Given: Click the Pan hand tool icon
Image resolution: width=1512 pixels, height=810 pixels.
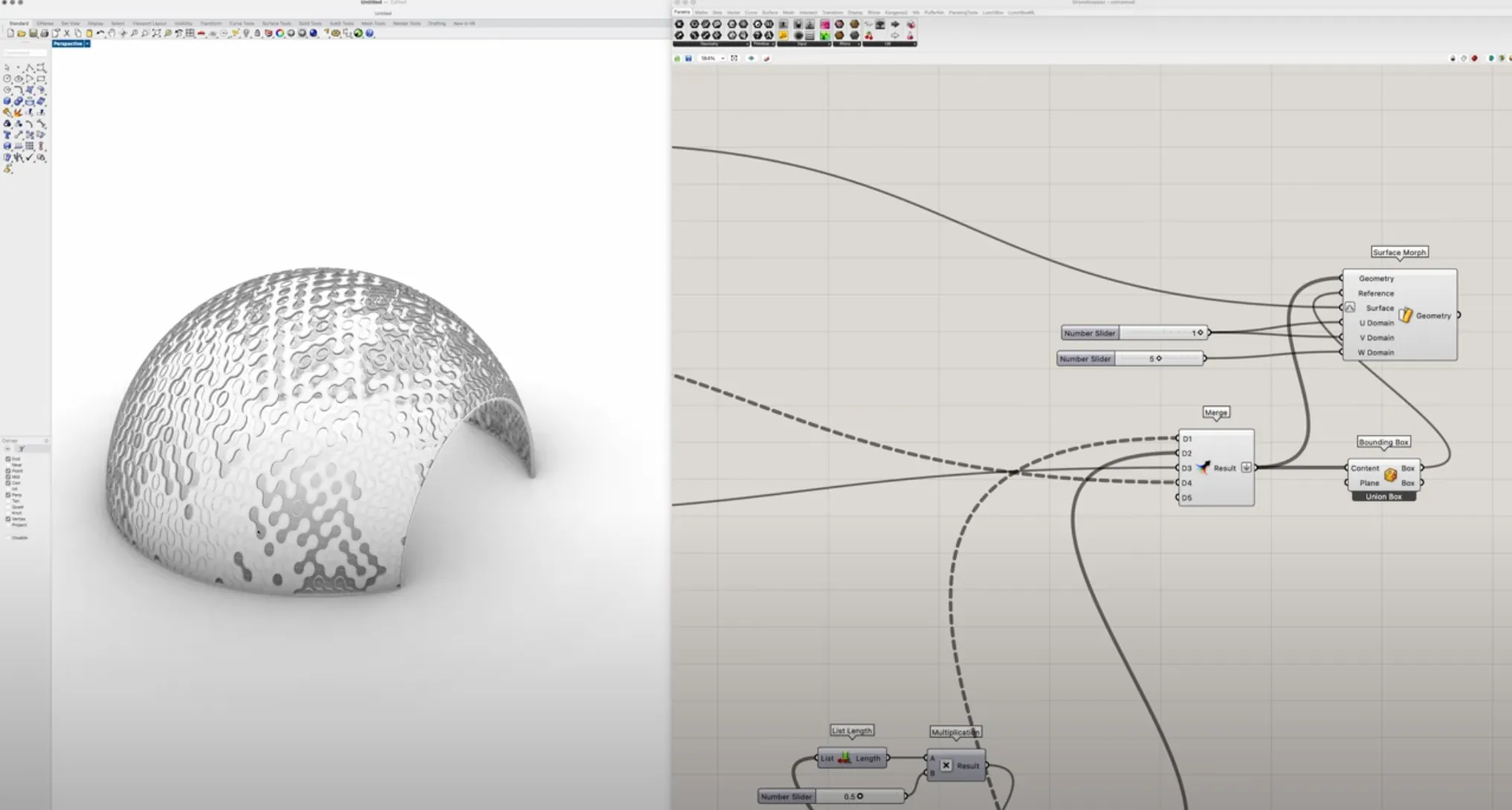Looking at the screenshot, I should (112, 34).
